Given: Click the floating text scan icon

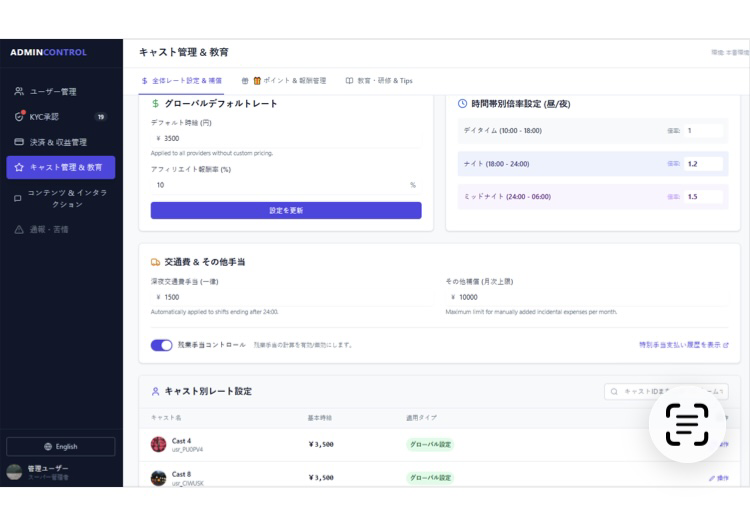Looking at the screenshot, I should tap(687, 424).
